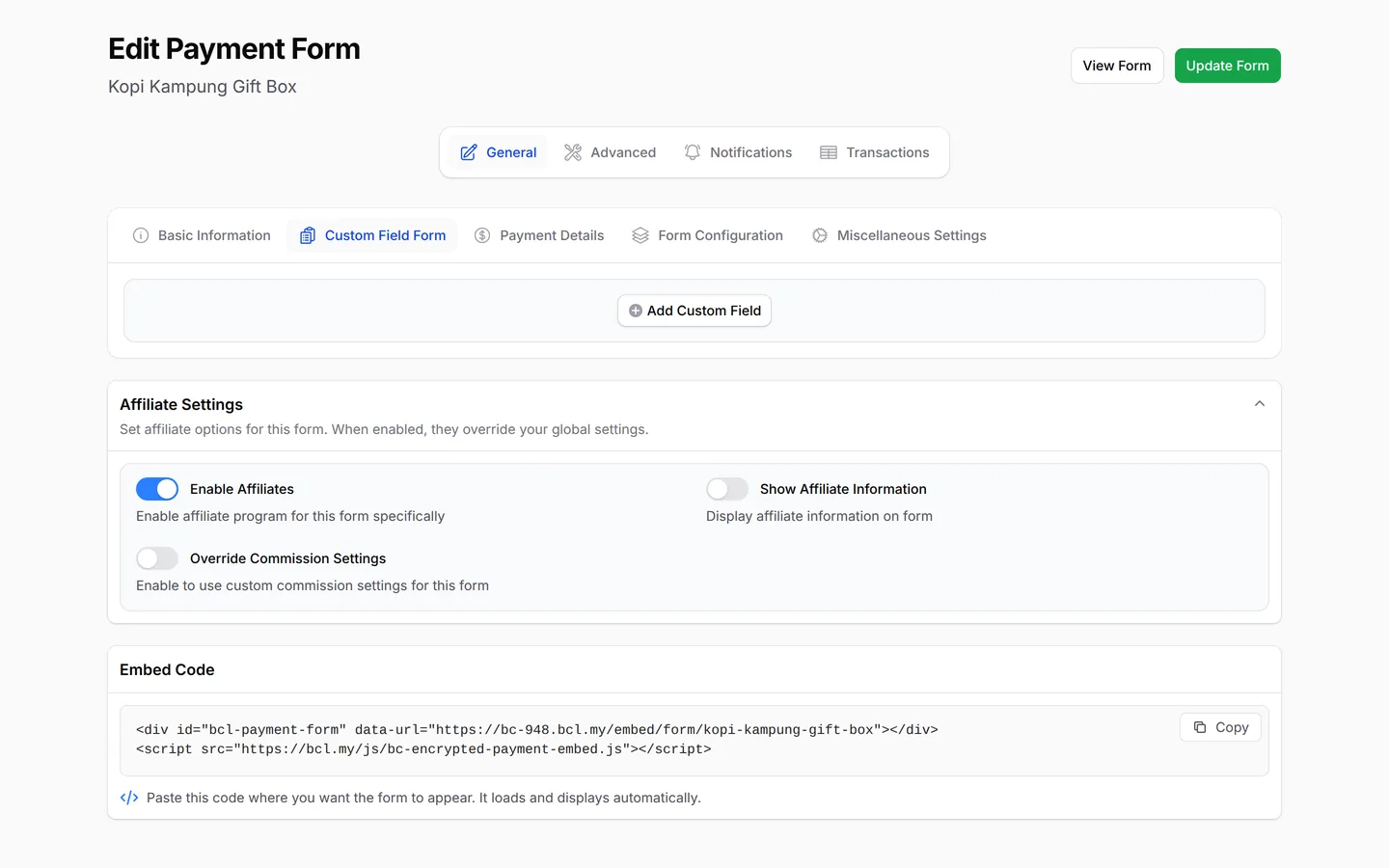Image resolution: width=1389 pixels, height=868 pixels.
Task: Open Miscellaneous Settings sub-tab
Action: (x=899, y=235)
